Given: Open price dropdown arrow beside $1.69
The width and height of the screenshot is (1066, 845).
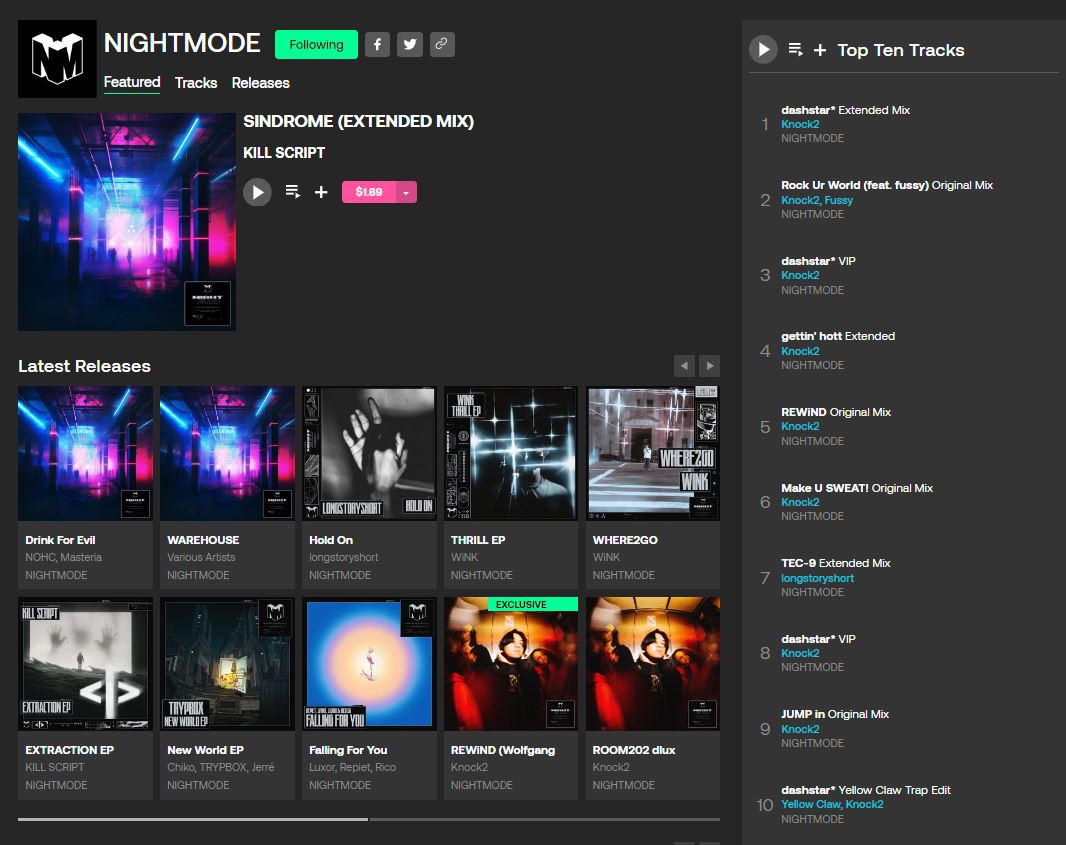Looking at the screenshot, I should click(406, 192).
